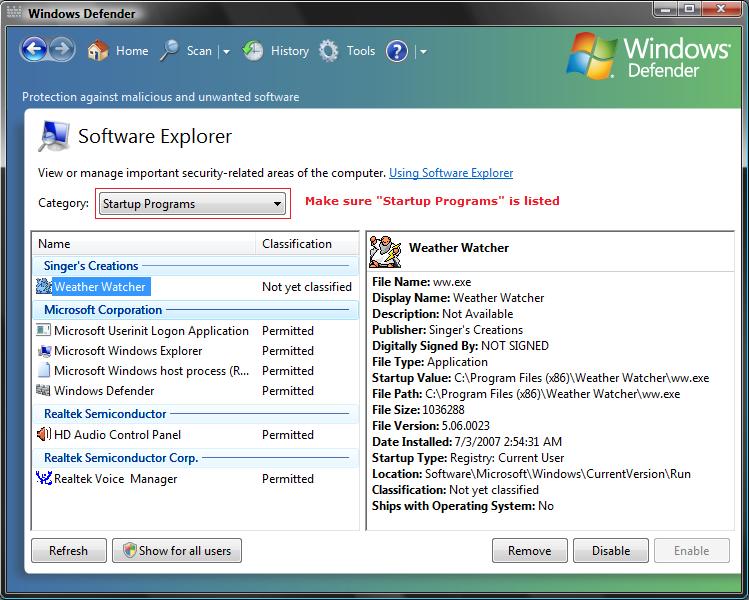This screenshot has height=600, width=749.
Task: Remove the selected Weather Watcher program
Action: 530,550
